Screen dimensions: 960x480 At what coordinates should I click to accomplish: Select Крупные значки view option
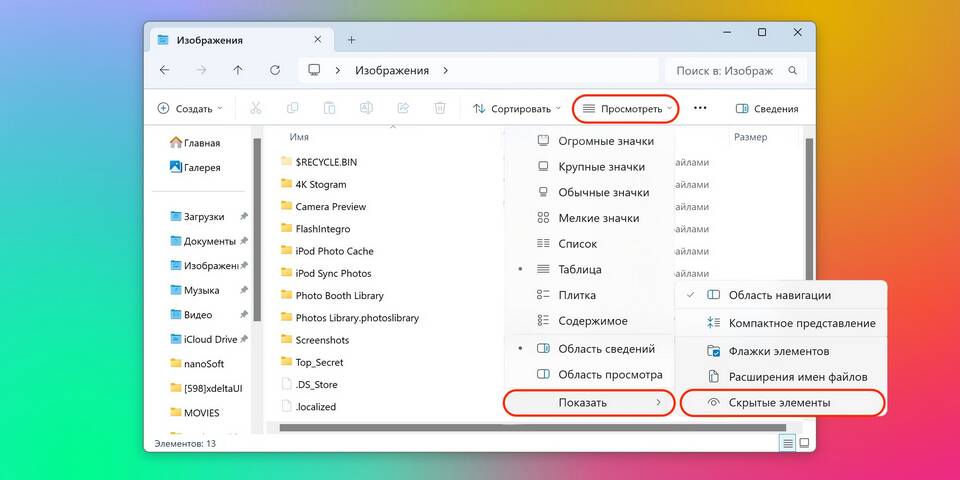click(x=589, y=167)
